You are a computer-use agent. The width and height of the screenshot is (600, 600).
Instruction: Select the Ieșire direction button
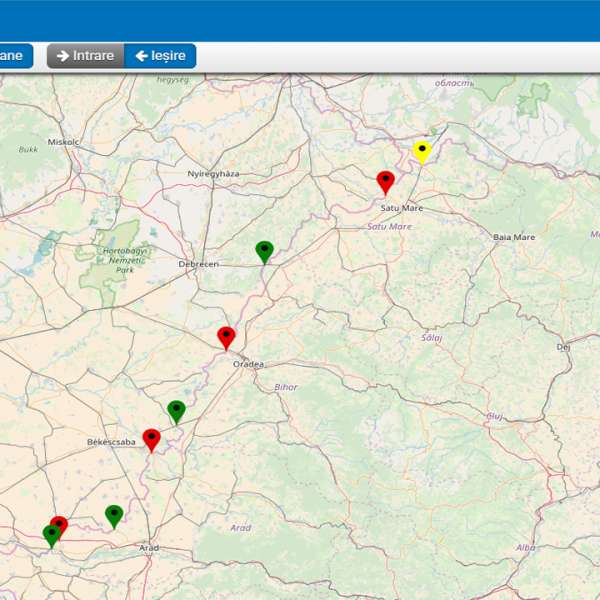pos(160,56)
